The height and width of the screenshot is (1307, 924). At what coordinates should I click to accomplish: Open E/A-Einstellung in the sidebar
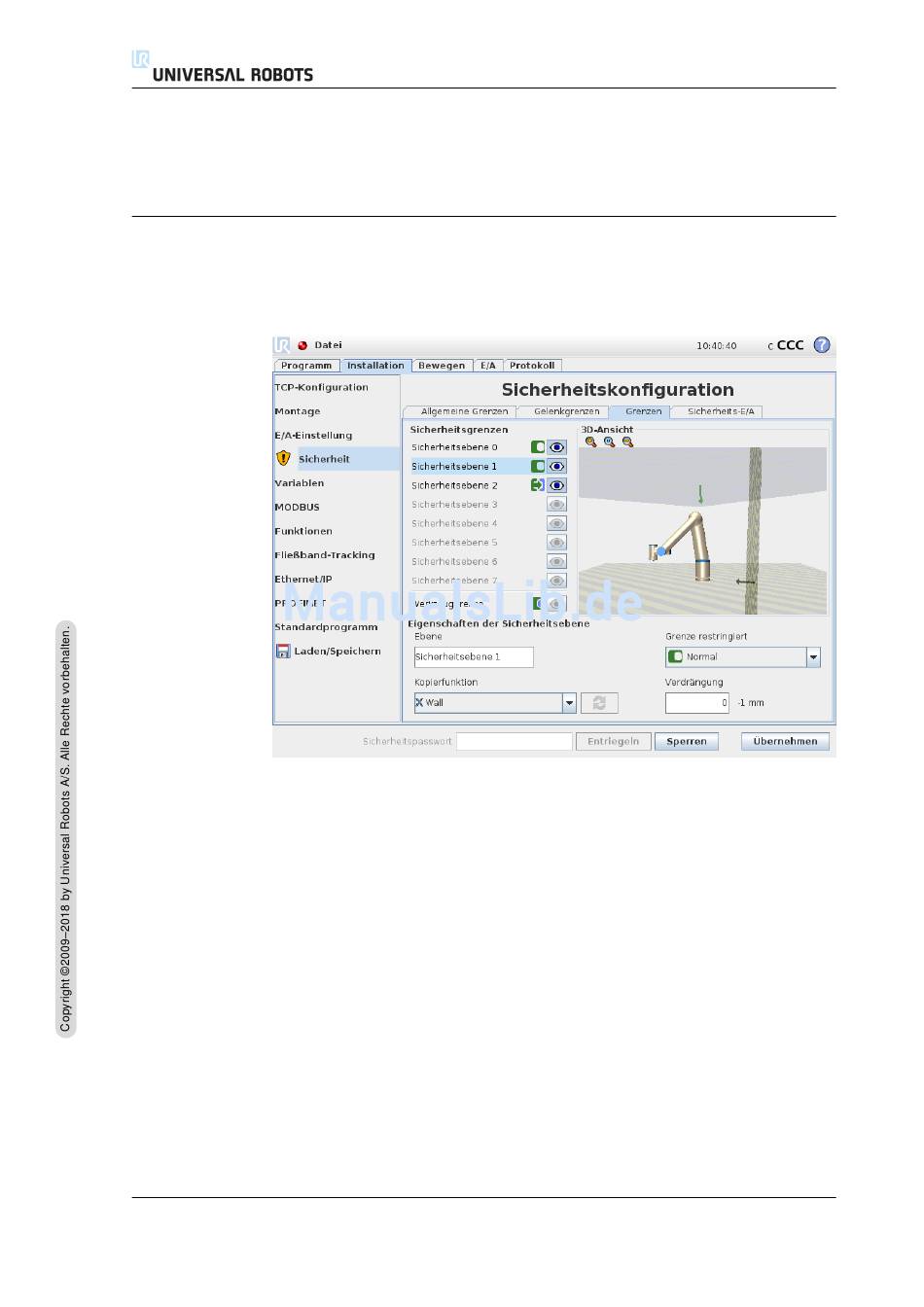pyautogui.click(x=313, y=436)
